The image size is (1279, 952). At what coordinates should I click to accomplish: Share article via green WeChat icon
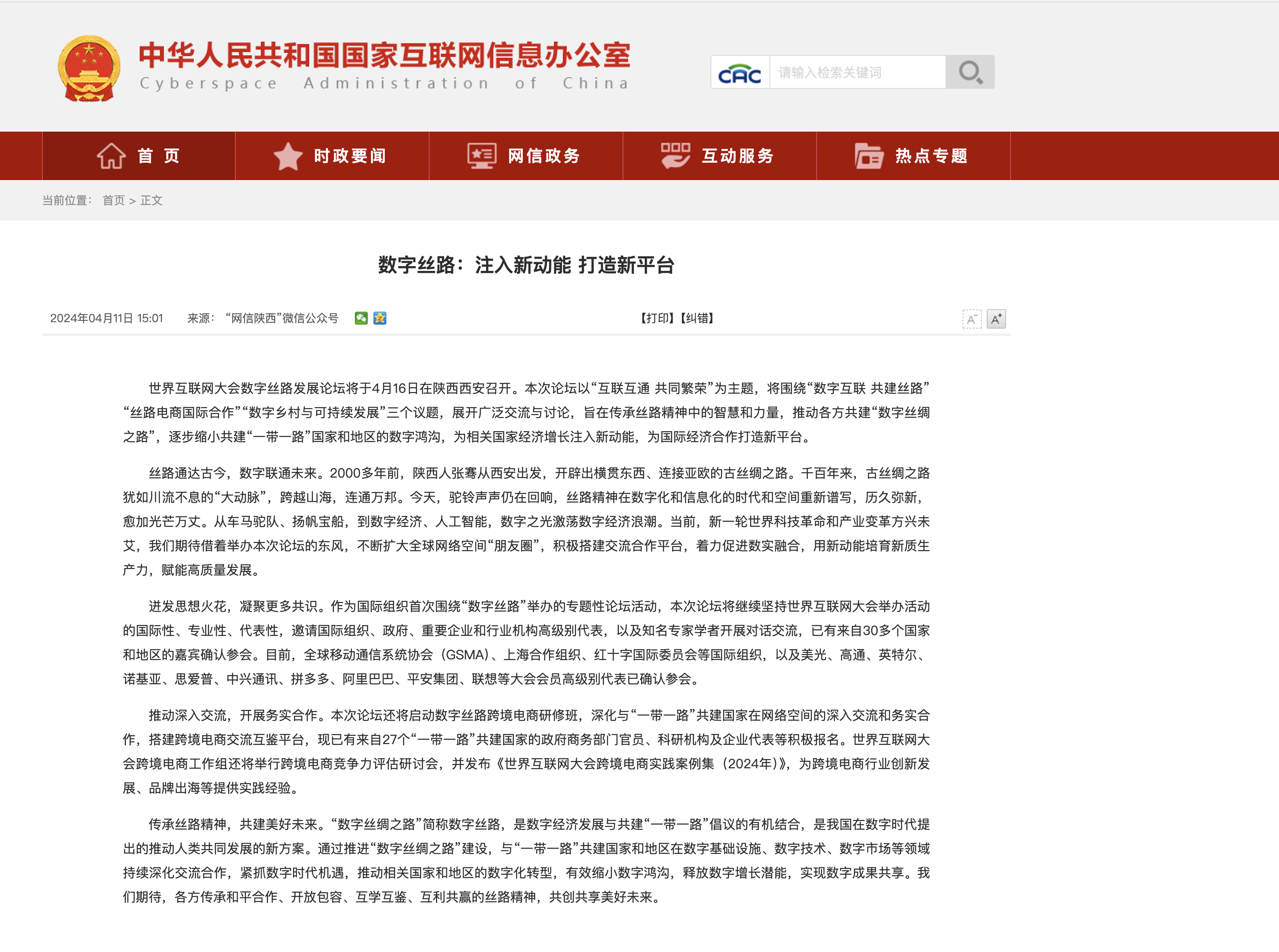point(361,318)
